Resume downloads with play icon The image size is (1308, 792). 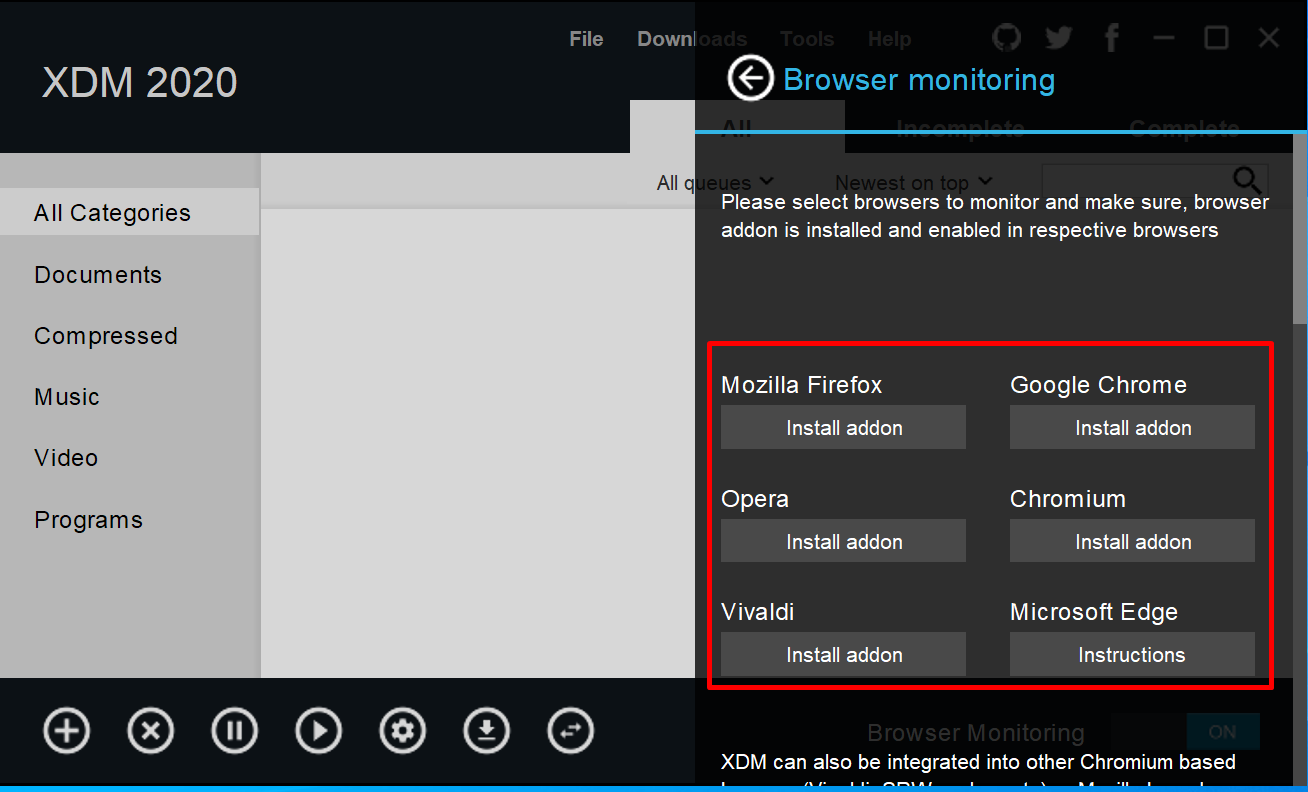point(318,730)
